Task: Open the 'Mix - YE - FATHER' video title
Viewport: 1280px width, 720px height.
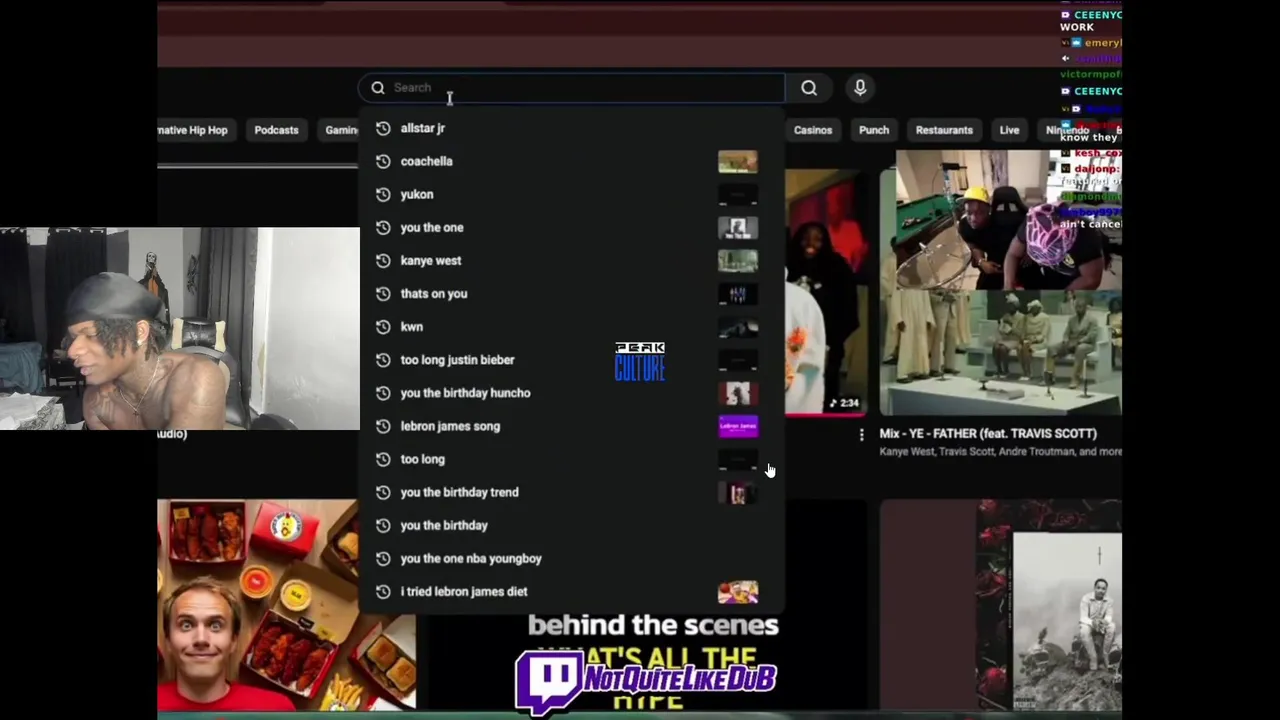Action: [x=988, y=433]
